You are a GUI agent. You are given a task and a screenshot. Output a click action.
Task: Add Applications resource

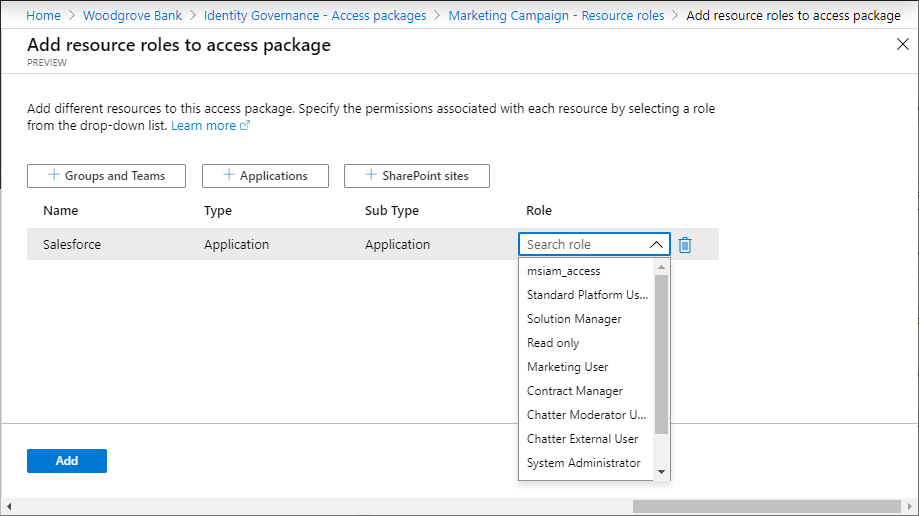(266, 176)
